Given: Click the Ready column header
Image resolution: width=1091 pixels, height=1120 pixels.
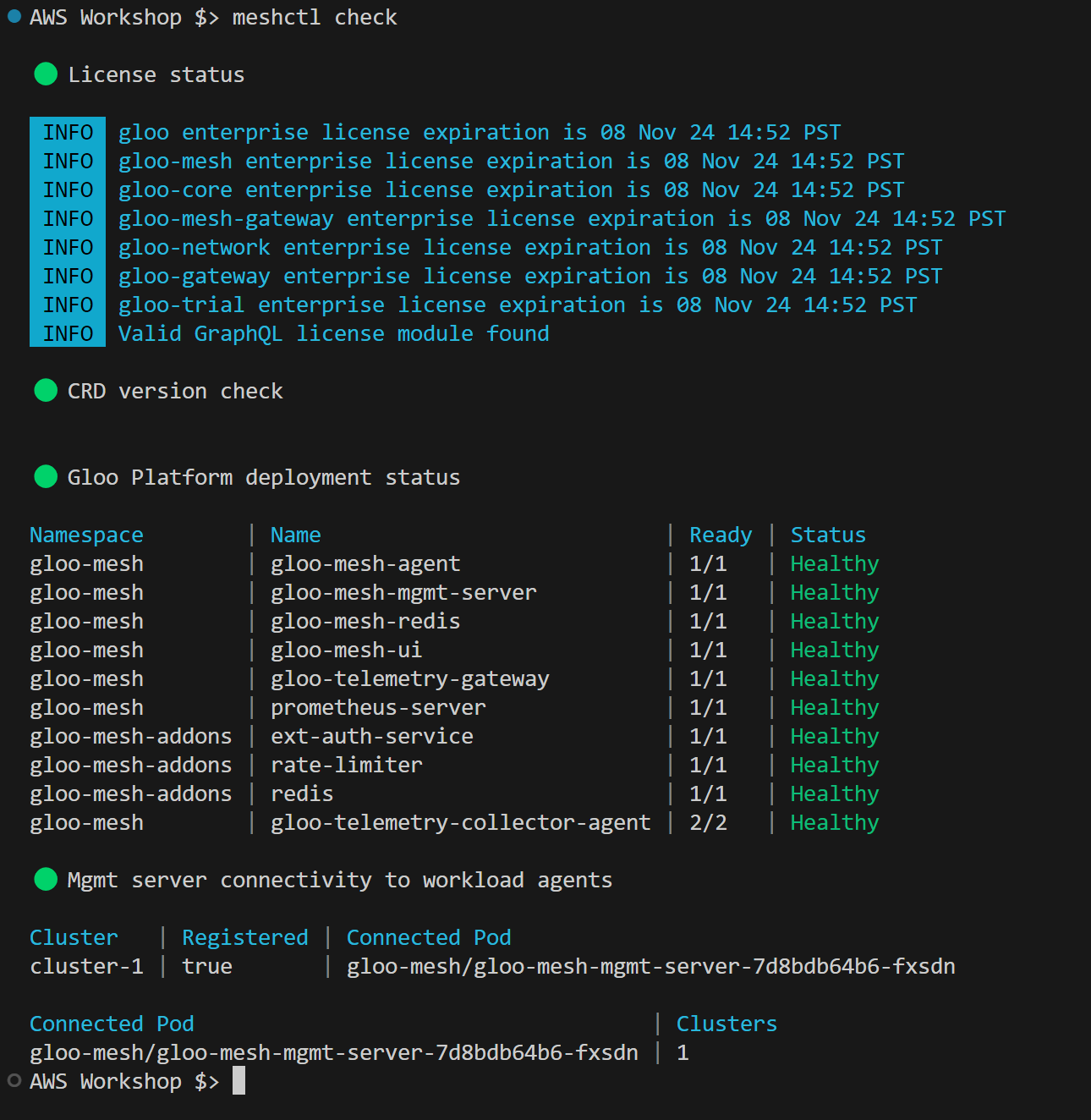Looking at the screenshot, I should 721,535.
